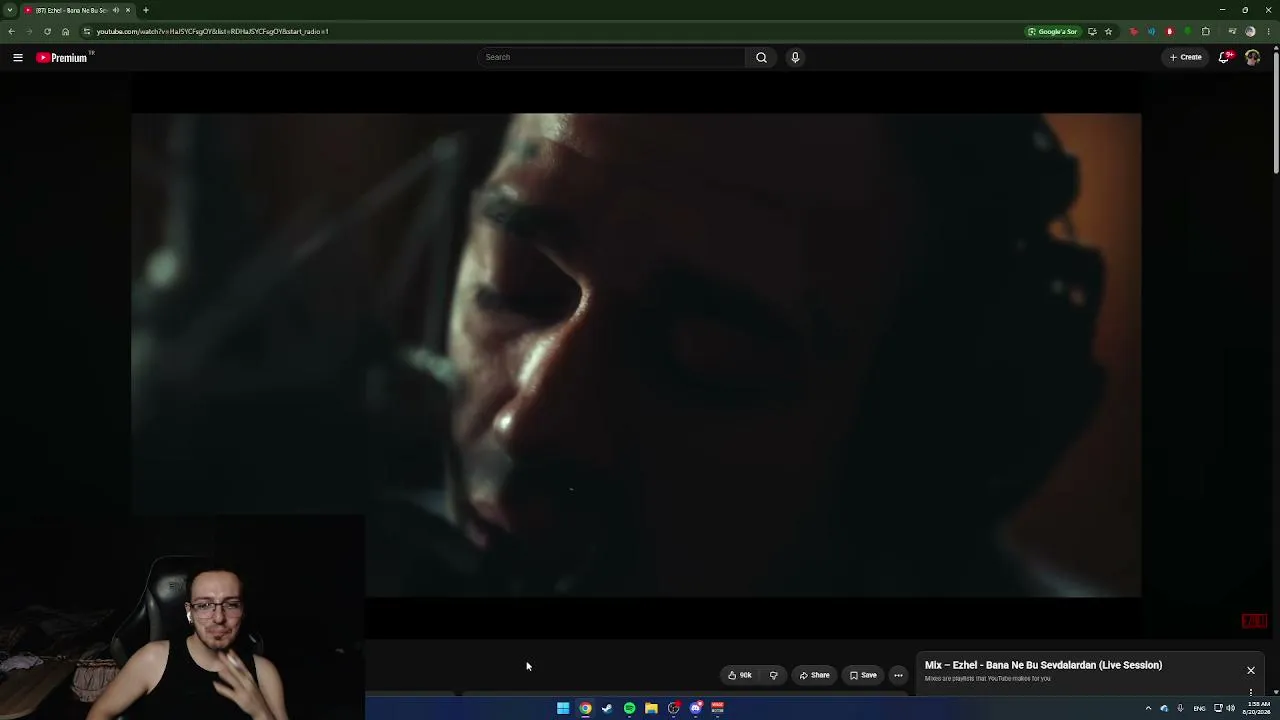Mute the tab via its speaker icon
This screenshot has height=720, width=1280.
click(116, 10)
